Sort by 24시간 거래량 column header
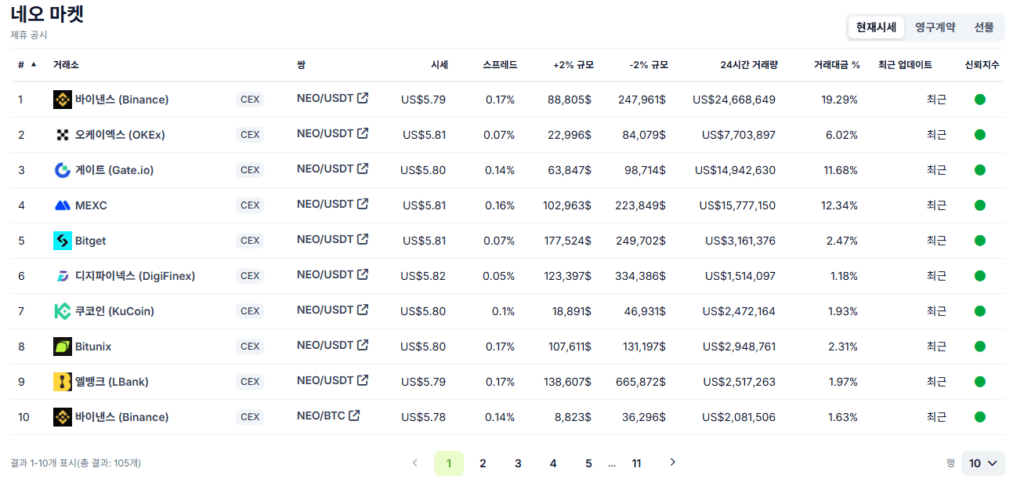 [x=749, y=65]
